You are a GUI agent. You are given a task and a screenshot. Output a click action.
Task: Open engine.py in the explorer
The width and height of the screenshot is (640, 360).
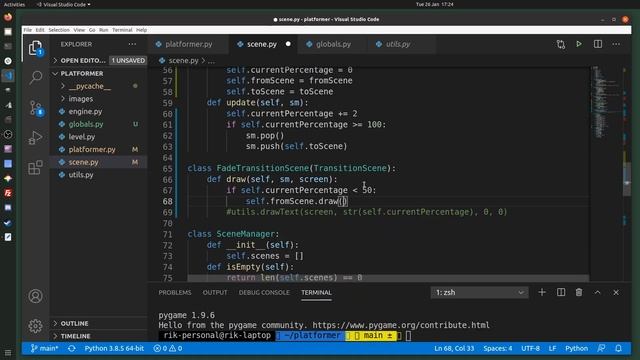click(98, 111)
